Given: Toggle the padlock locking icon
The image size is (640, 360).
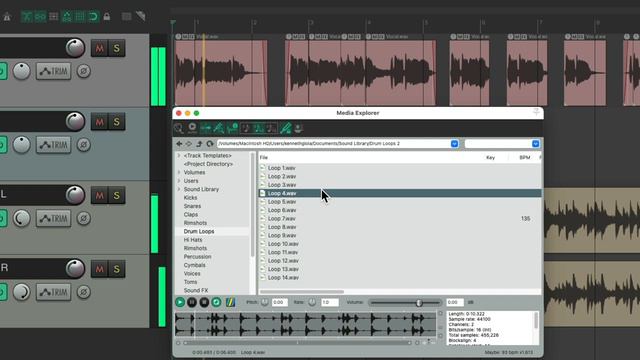Looking at the screenshot, I should 107,17.
